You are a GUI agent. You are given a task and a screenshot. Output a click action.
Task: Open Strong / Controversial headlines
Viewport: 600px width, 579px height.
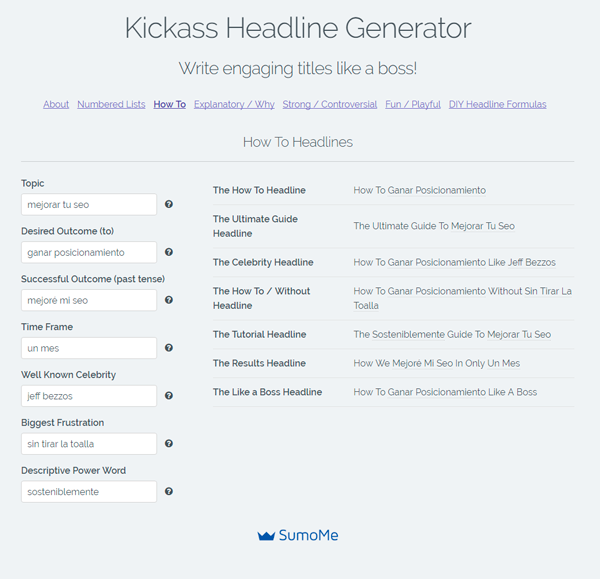(x=330, y=104)
